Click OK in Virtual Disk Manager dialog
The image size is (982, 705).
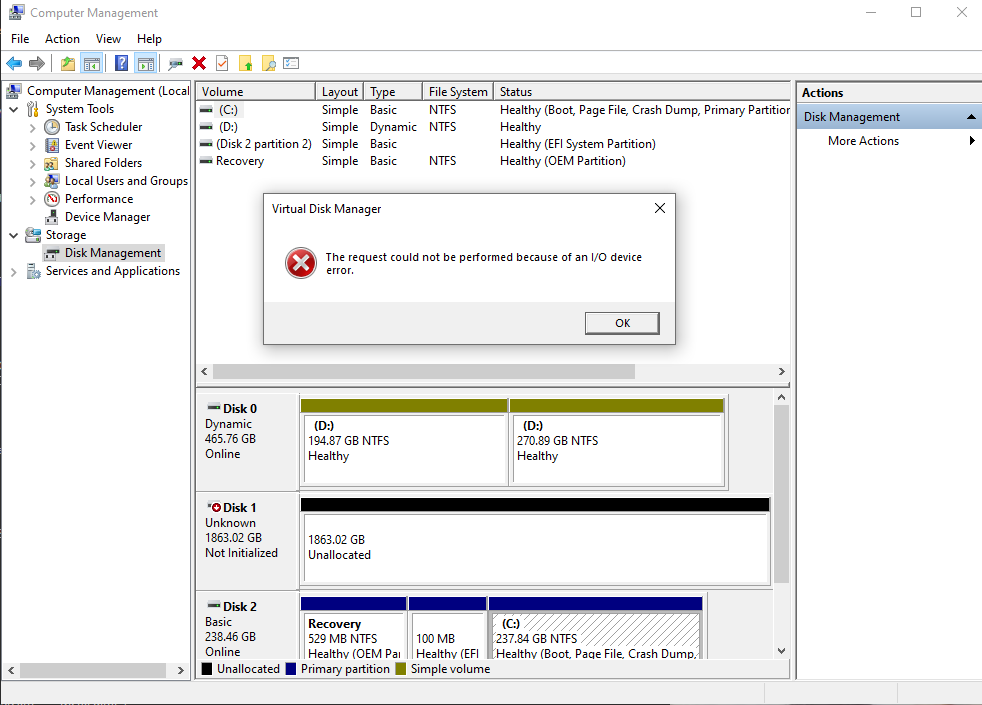[622, 323]
